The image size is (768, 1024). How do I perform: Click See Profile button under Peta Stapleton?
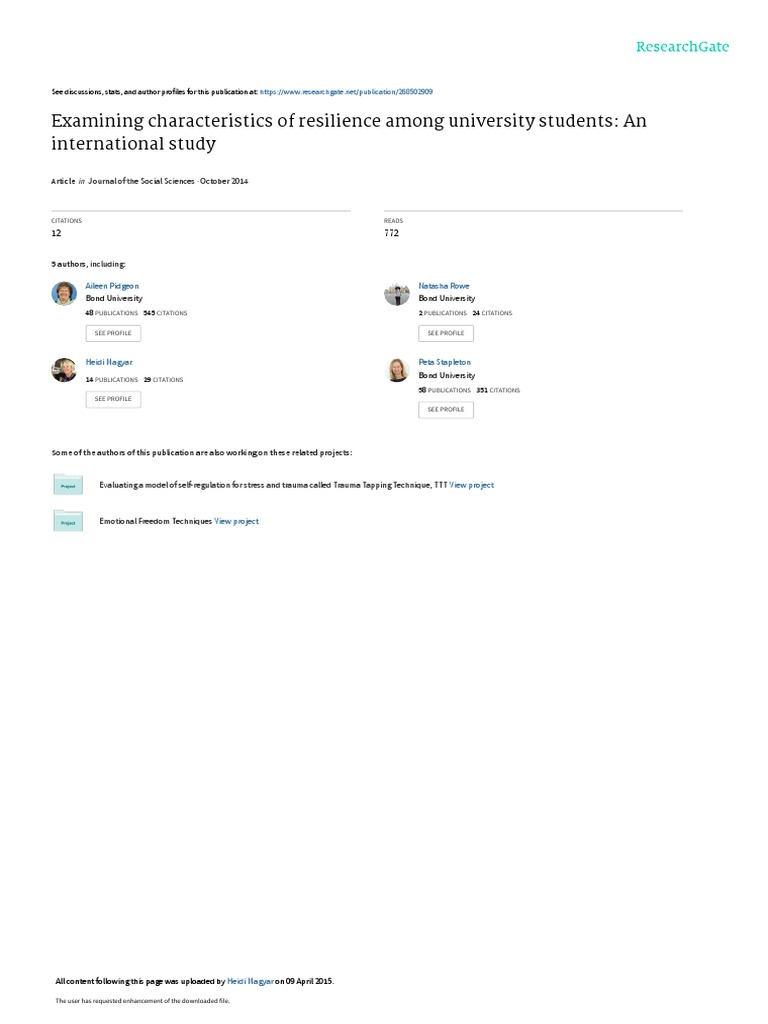point(446,409)
